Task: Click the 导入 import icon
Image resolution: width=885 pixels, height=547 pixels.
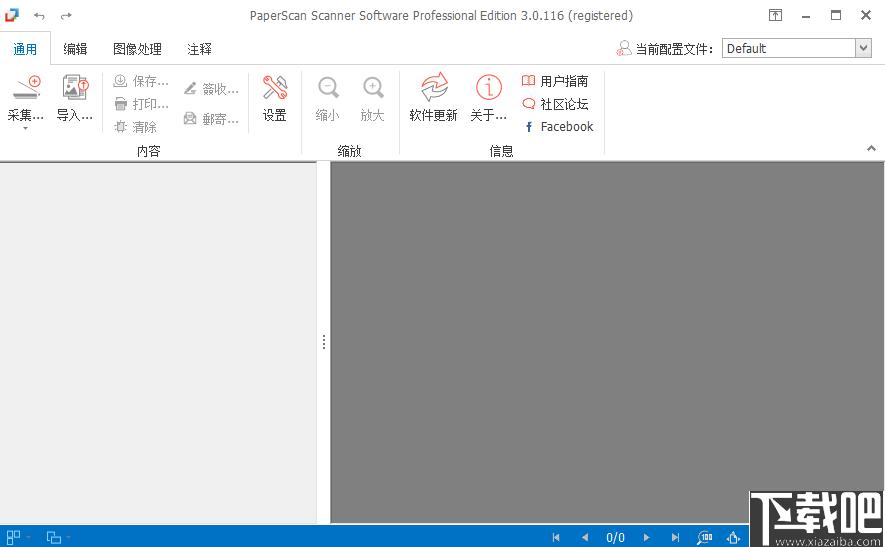Action: point(75,87)
